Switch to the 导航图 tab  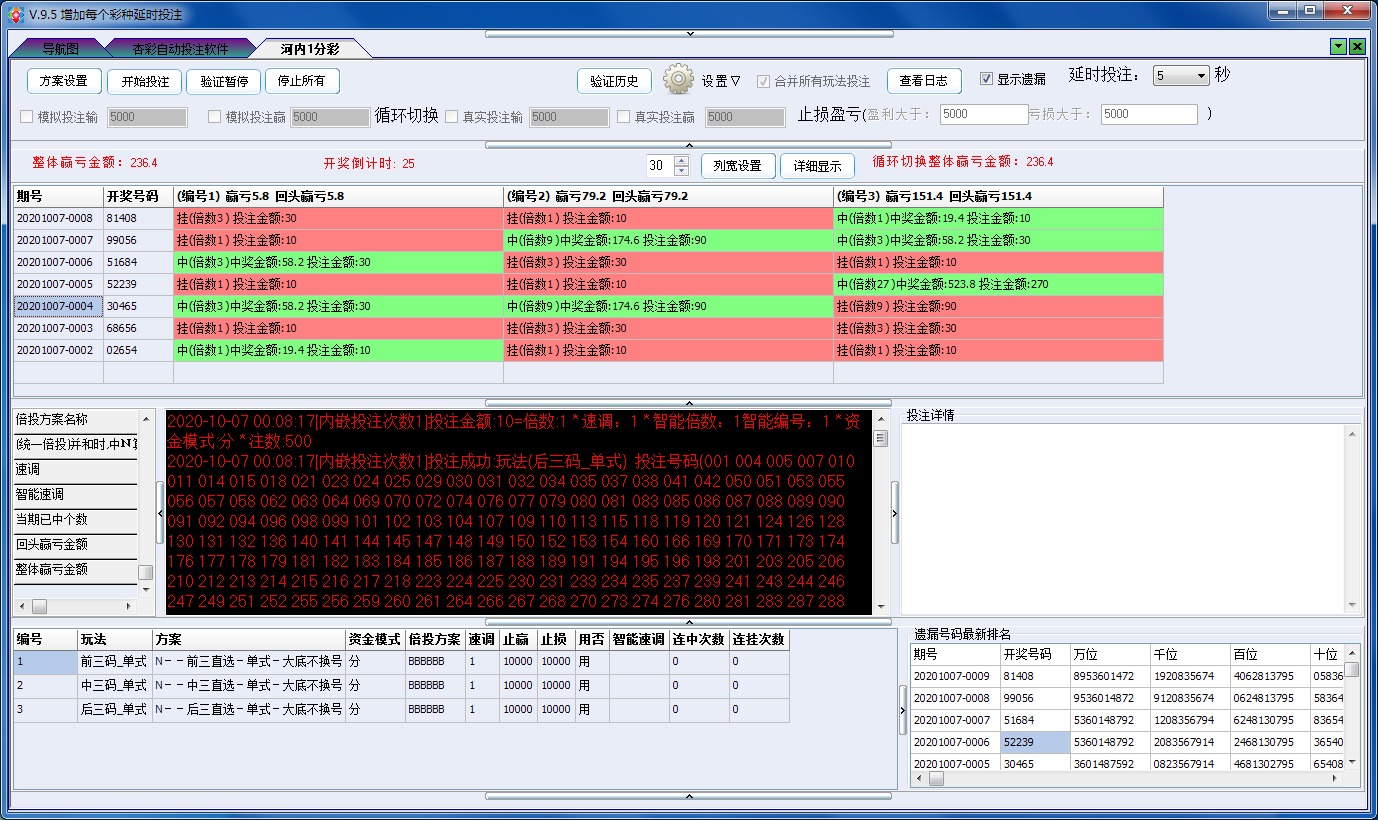coord(59,48)
